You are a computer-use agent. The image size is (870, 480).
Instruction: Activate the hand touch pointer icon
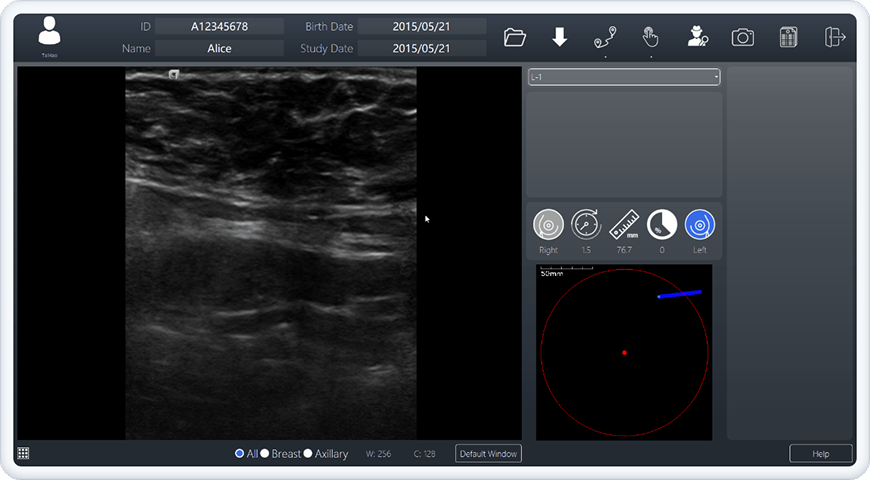(x=650, y=38)
